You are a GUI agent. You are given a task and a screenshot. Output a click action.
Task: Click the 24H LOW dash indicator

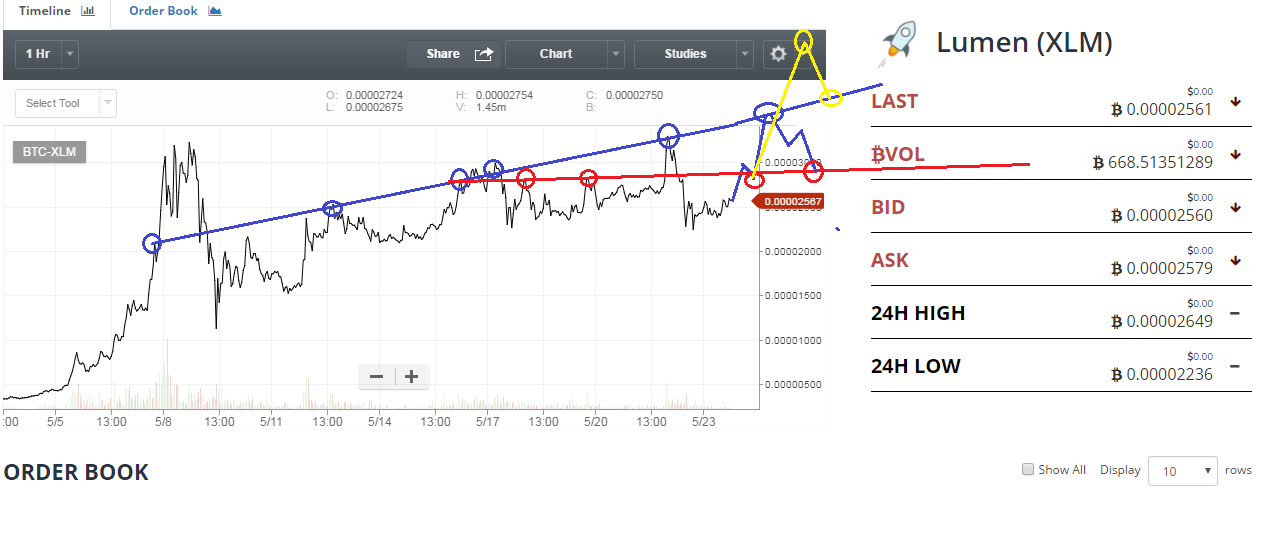coord(1235,366)
